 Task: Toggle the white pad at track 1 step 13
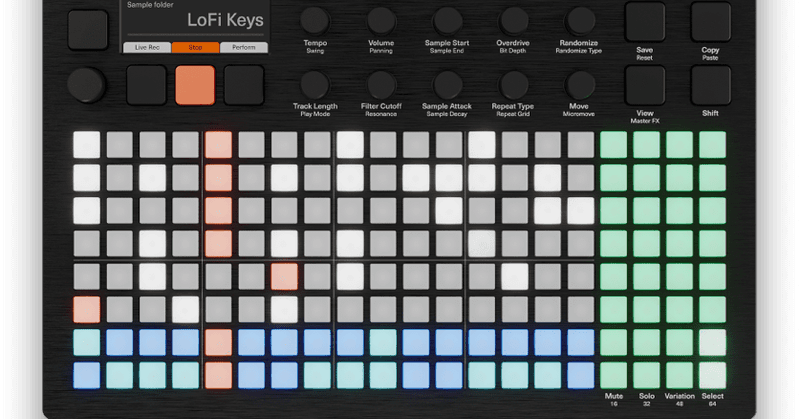tap(482, 145)
